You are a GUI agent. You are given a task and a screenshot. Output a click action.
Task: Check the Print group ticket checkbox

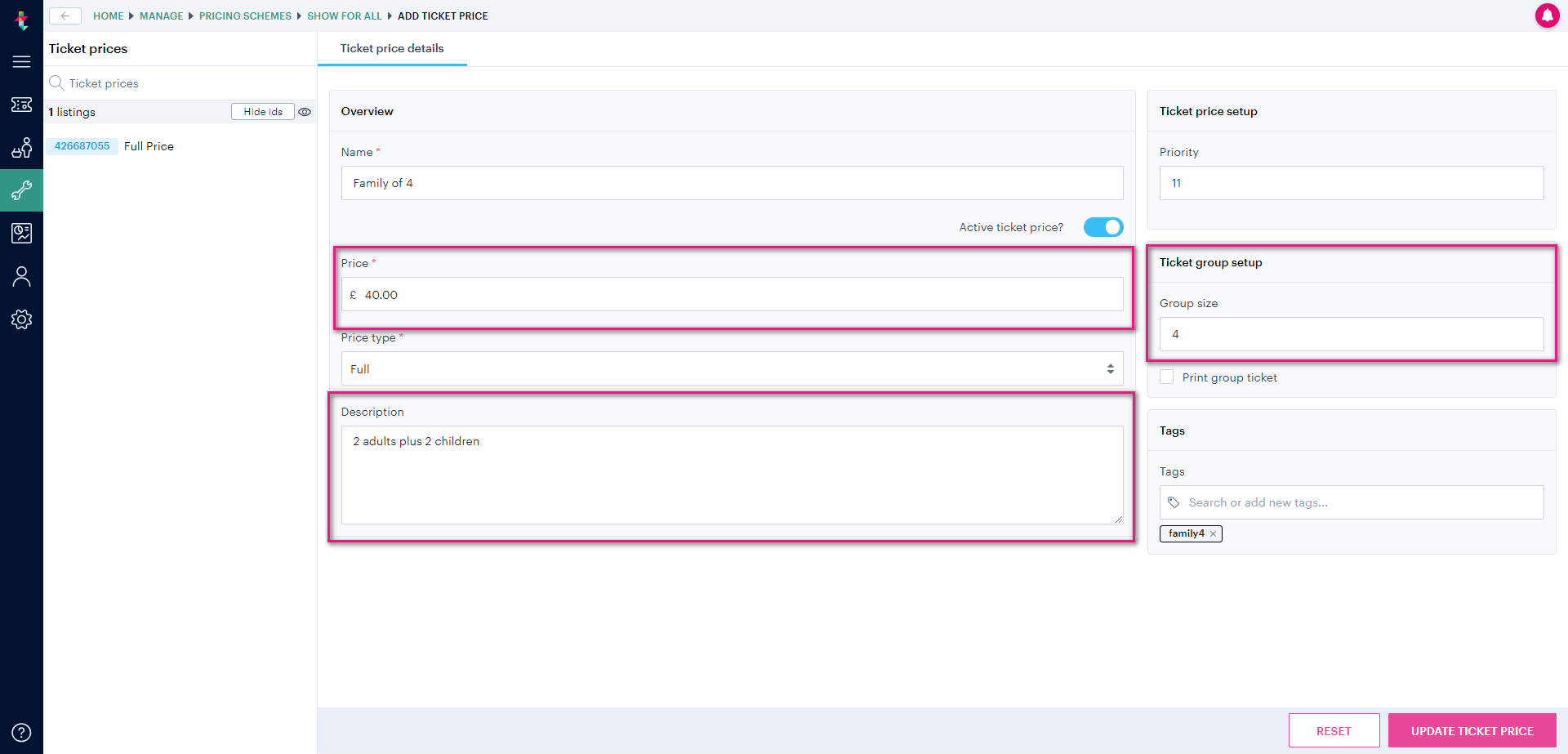point(1167,377)
